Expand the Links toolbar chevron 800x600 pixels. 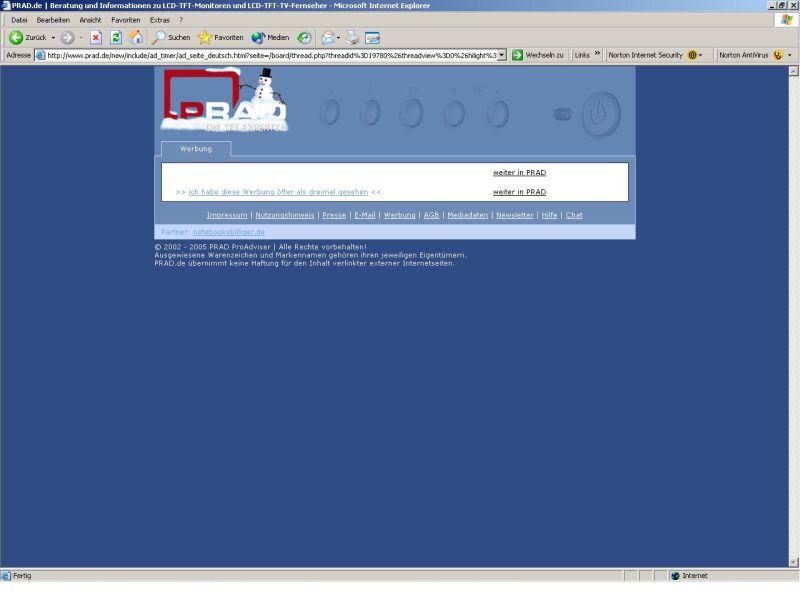(x=597, y=55)
